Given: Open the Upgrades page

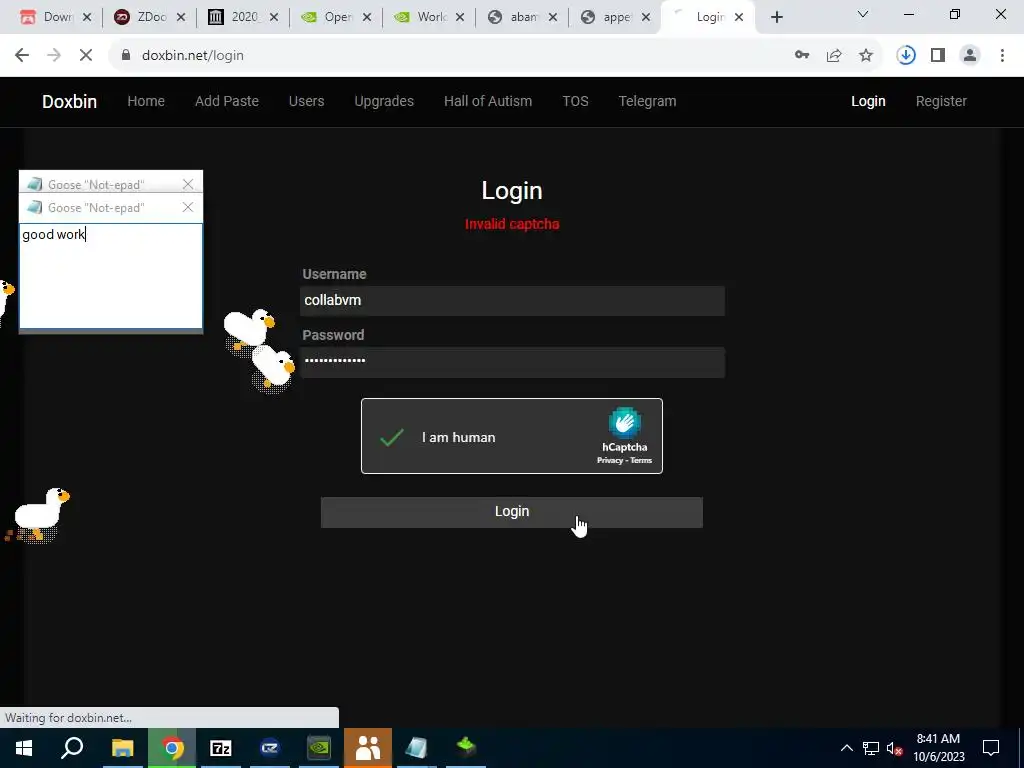Looking at the screenshot, I should 384,101.
